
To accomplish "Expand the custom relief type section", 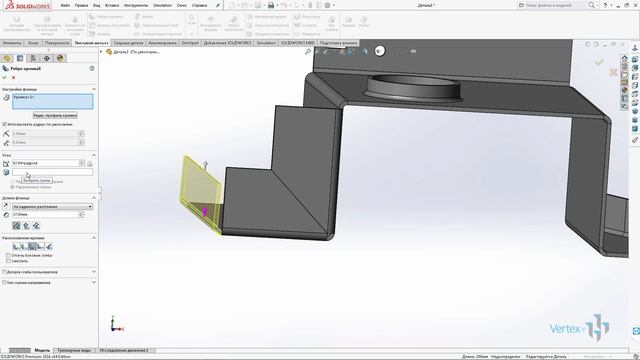I will point(93,282).
